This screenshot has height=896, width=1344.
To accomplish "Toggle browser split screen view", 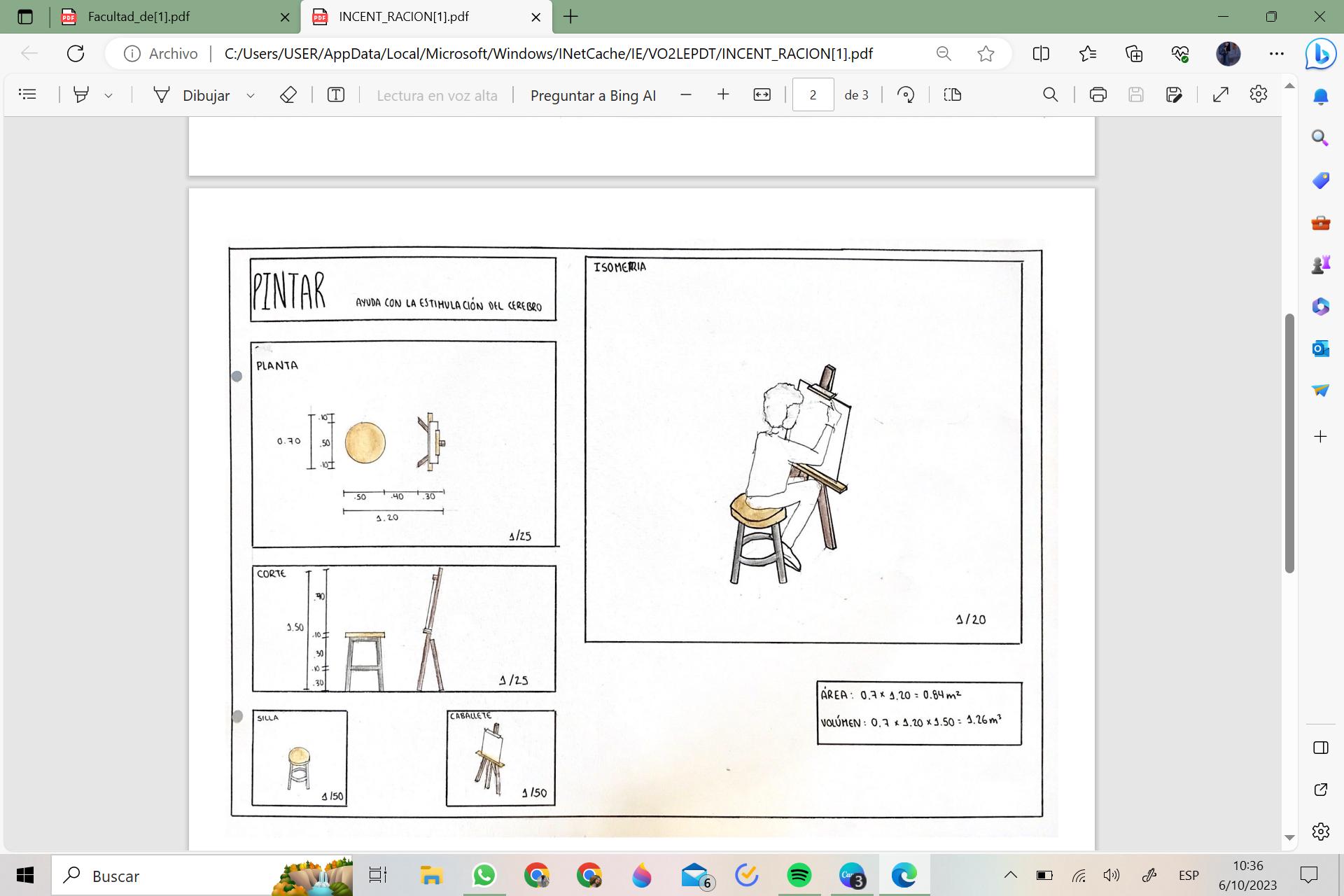I will (x=1041, y=54).
